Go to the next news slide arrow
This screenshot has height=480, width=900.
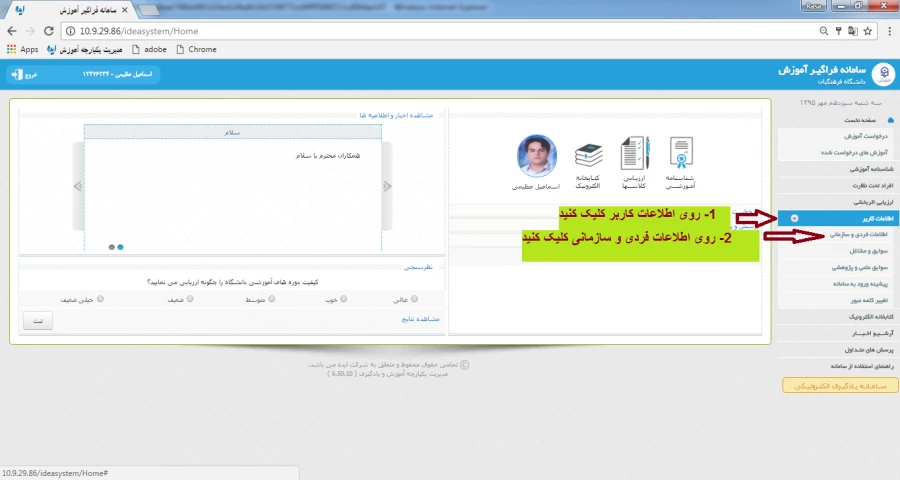click(387, 186)
